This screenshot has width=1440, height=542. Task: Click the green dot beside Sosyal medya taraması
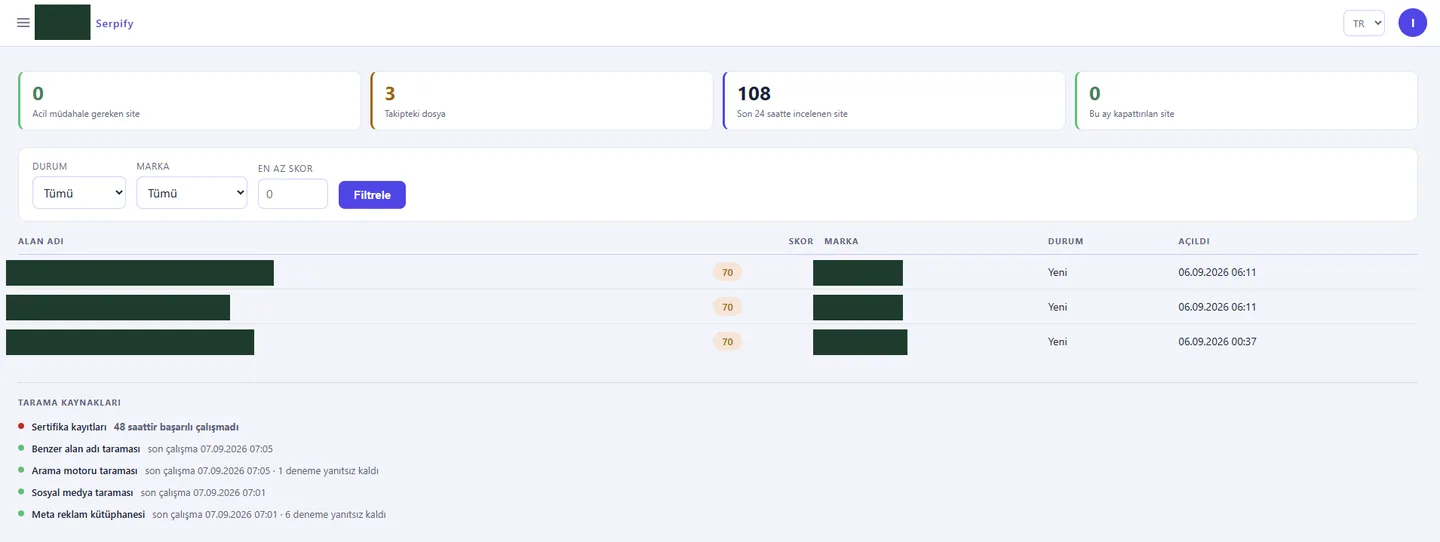click(21, 492)
